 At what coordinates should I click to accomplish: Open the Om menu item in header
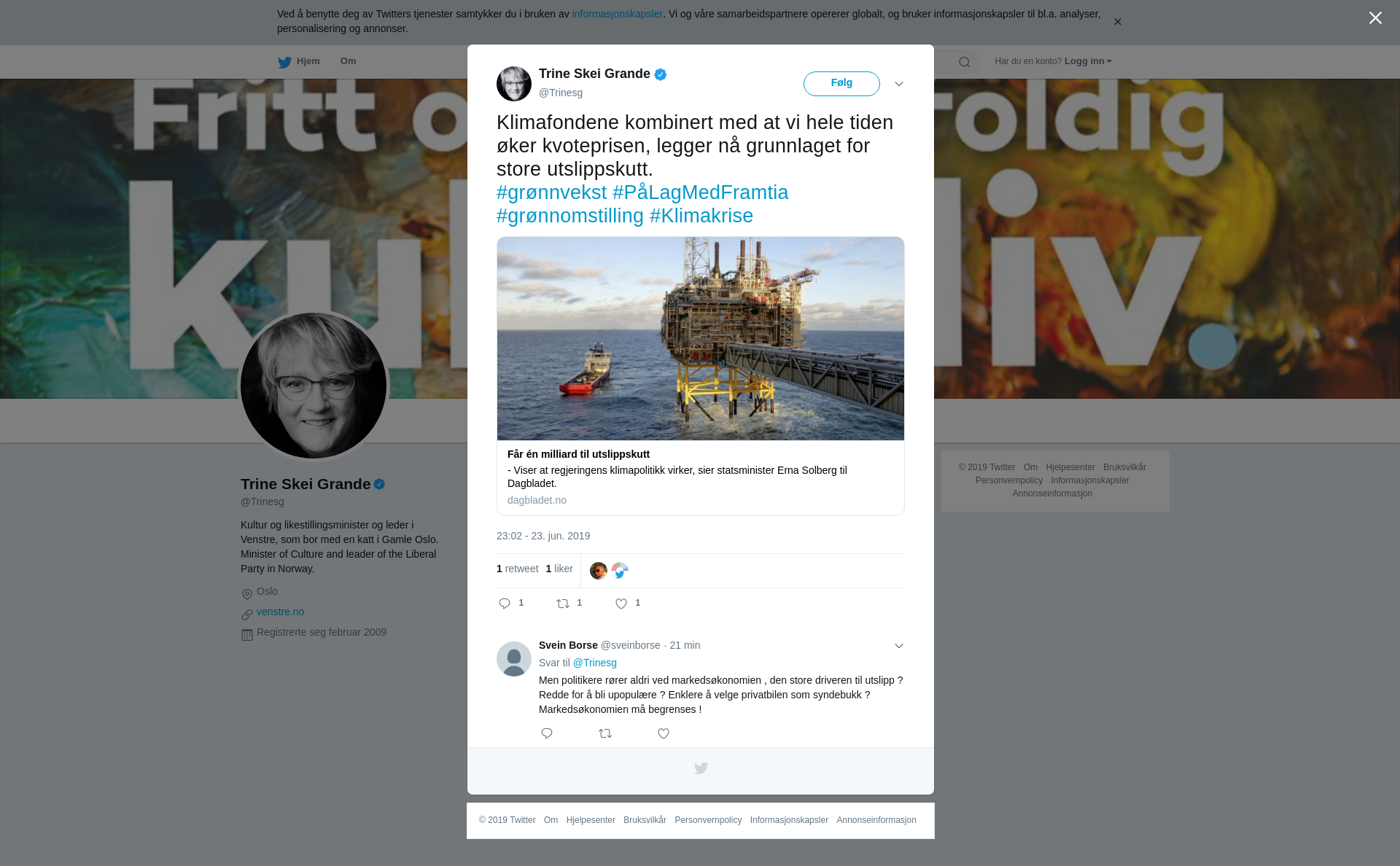348,61
